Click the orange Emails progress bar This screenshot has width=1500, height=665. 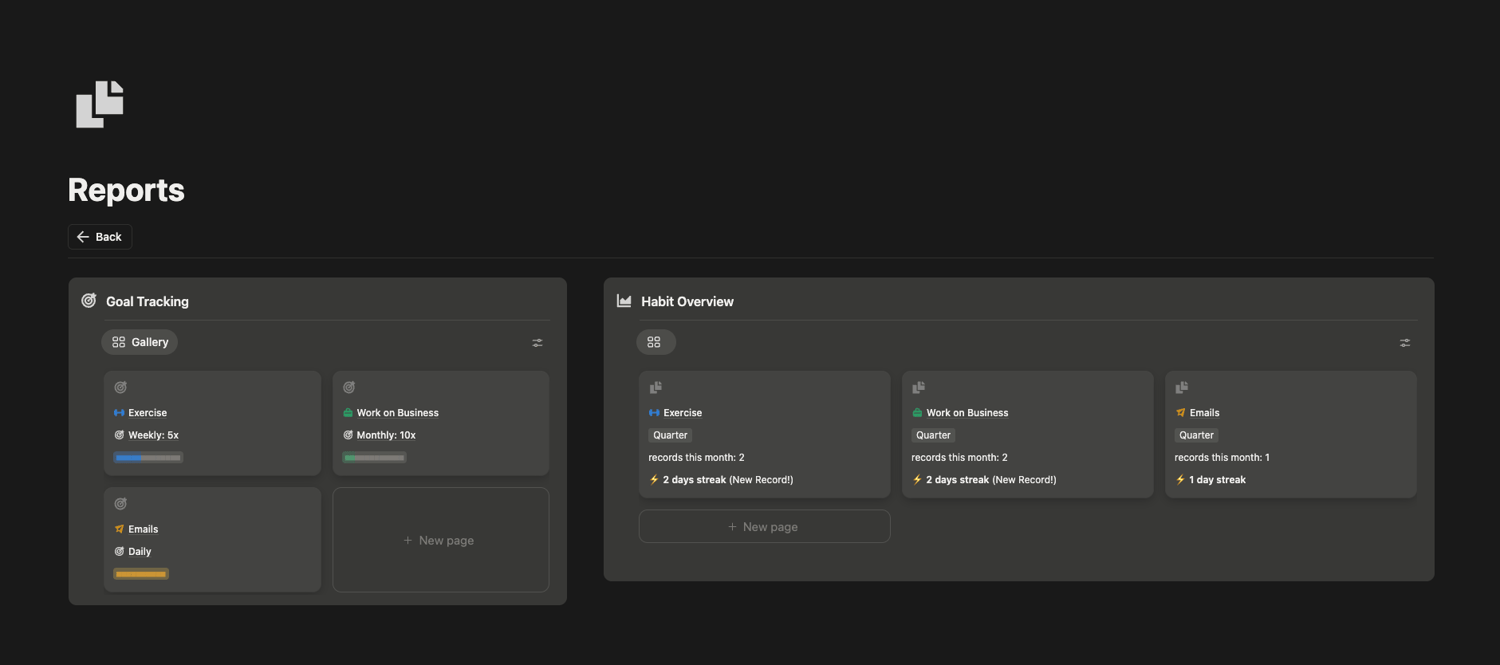(141, 574)
